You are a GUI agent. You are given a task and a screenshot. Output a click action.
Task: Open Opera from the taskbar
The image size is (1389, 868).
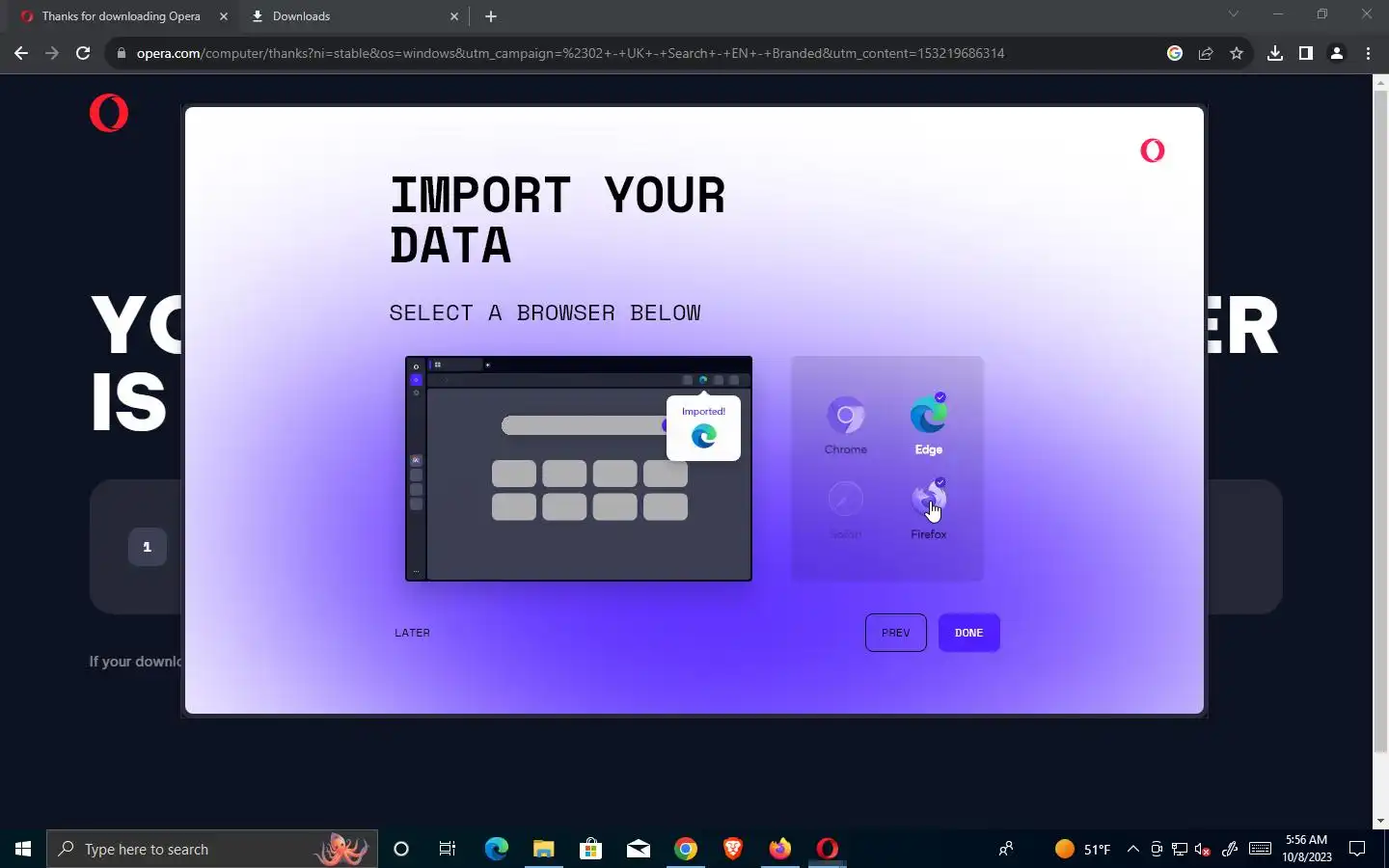[x=827, y=849]
